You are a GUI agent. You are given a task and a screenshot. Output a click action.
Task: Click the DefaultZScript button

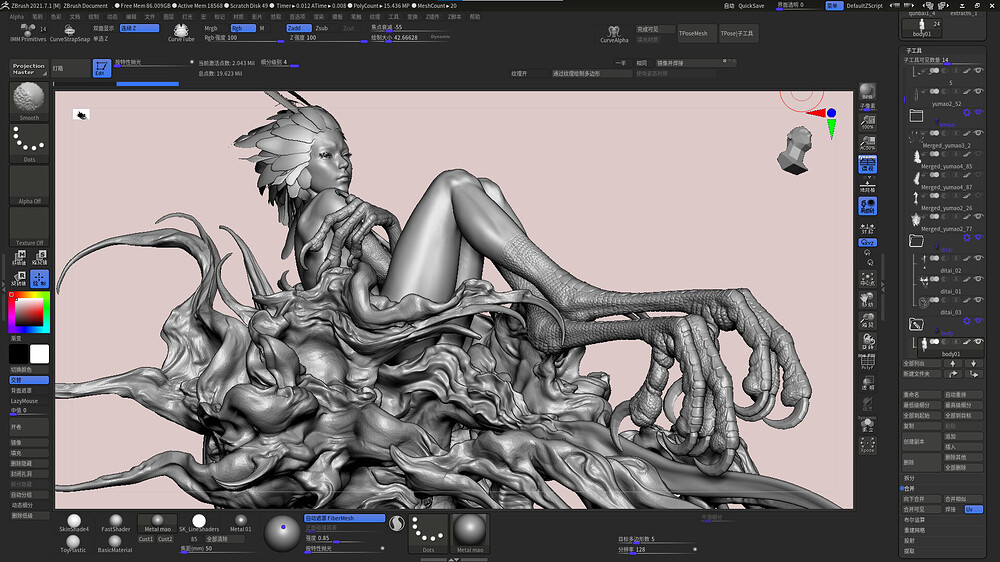(x=864, y=6)
